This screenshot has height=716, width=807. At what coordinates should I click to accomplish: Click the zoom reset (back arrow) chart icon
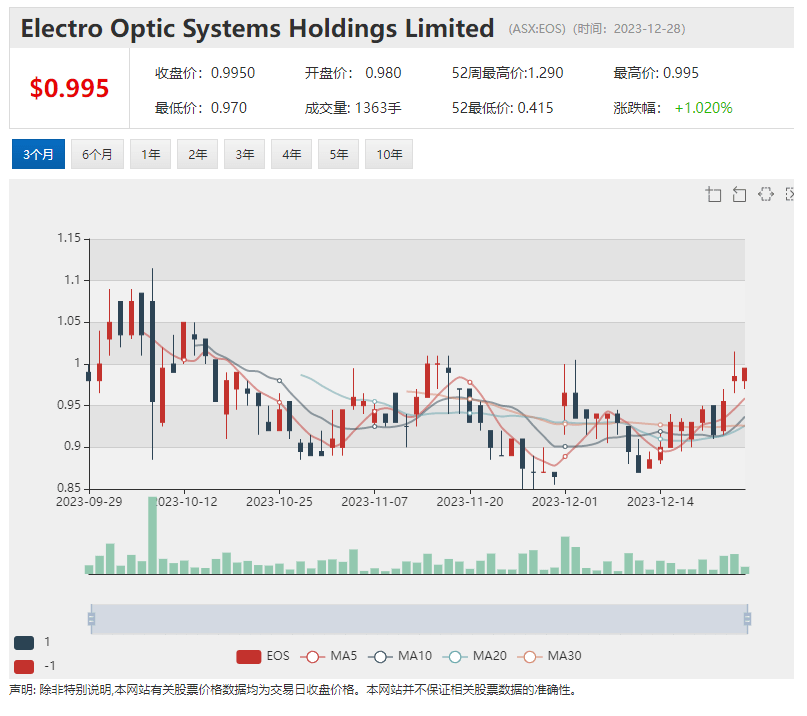(740, 194)
